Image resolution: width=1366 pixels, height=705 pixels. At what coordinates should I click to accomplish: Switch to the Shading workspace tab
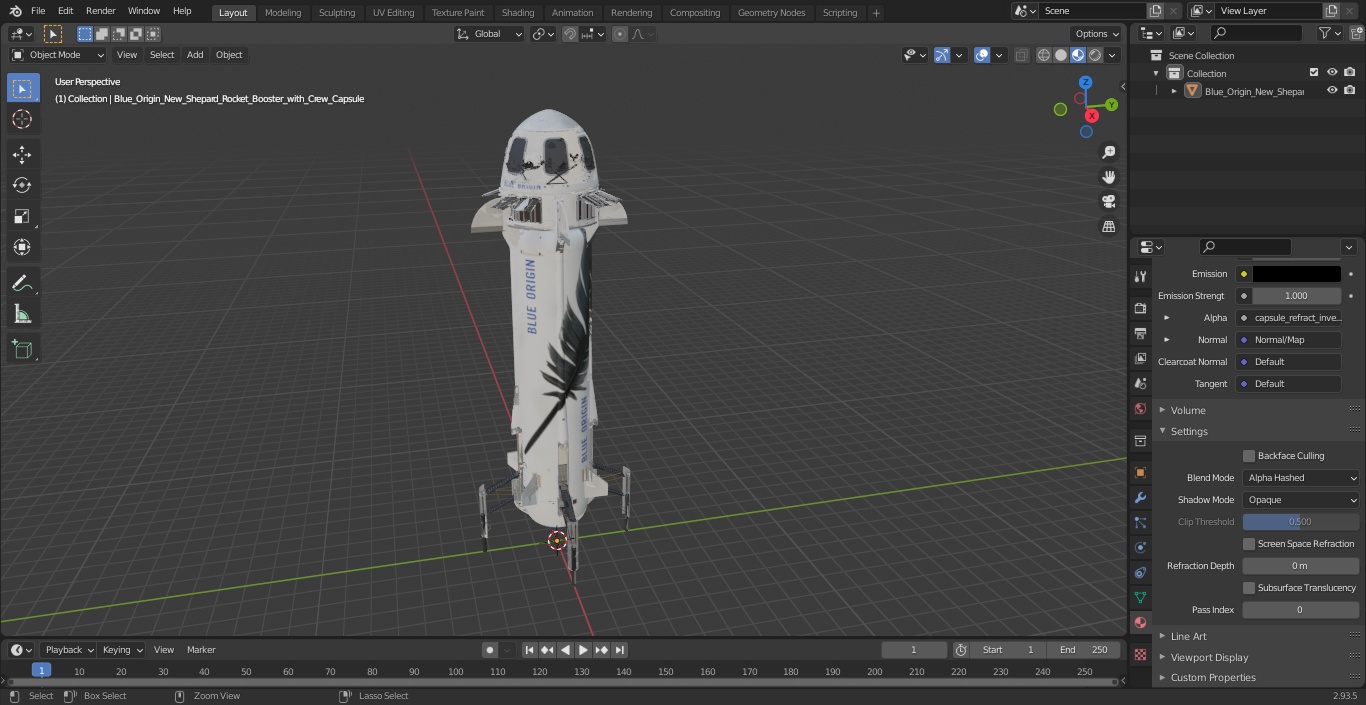[518, 12]
